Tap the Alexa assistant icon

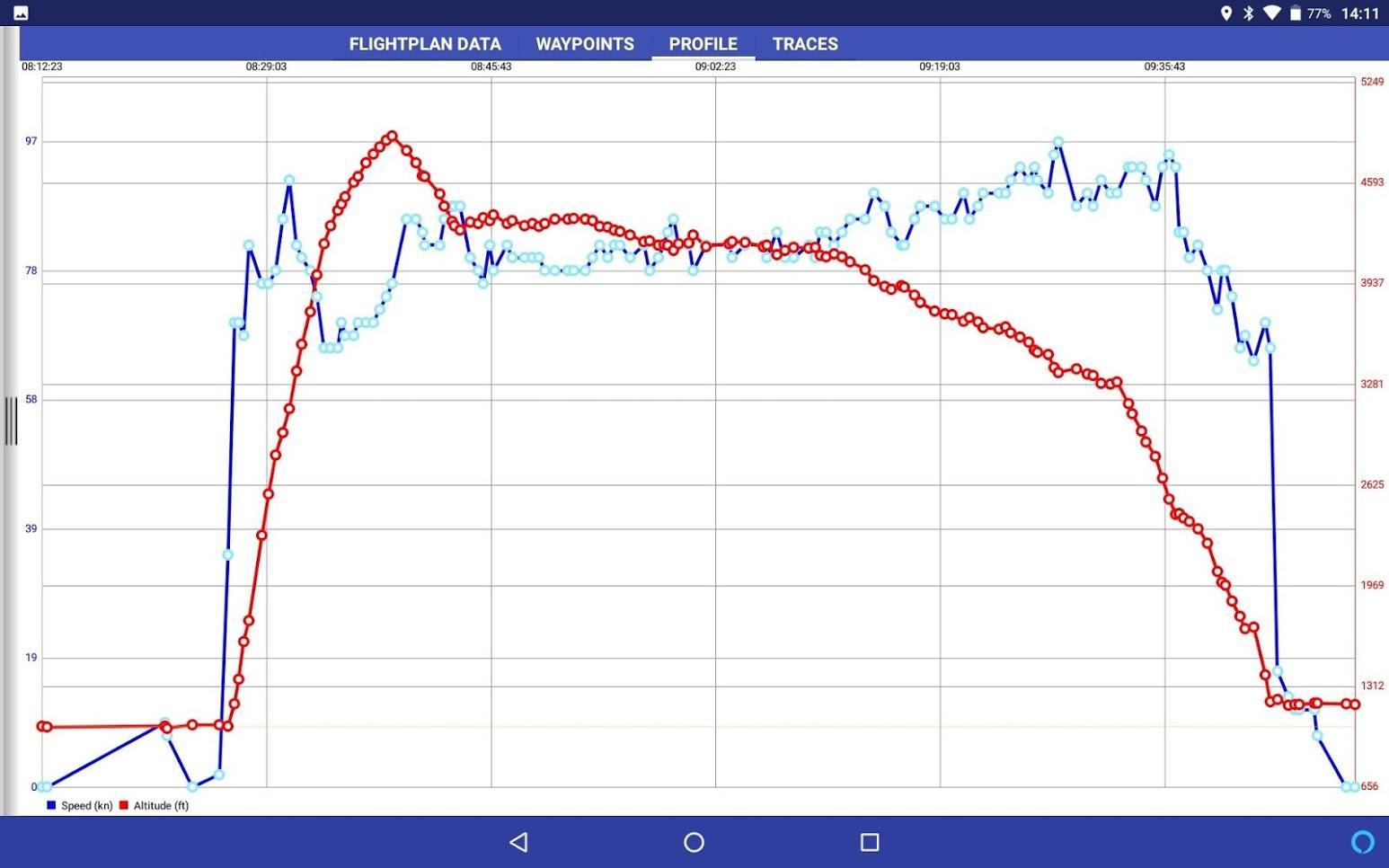(1363, 842)
